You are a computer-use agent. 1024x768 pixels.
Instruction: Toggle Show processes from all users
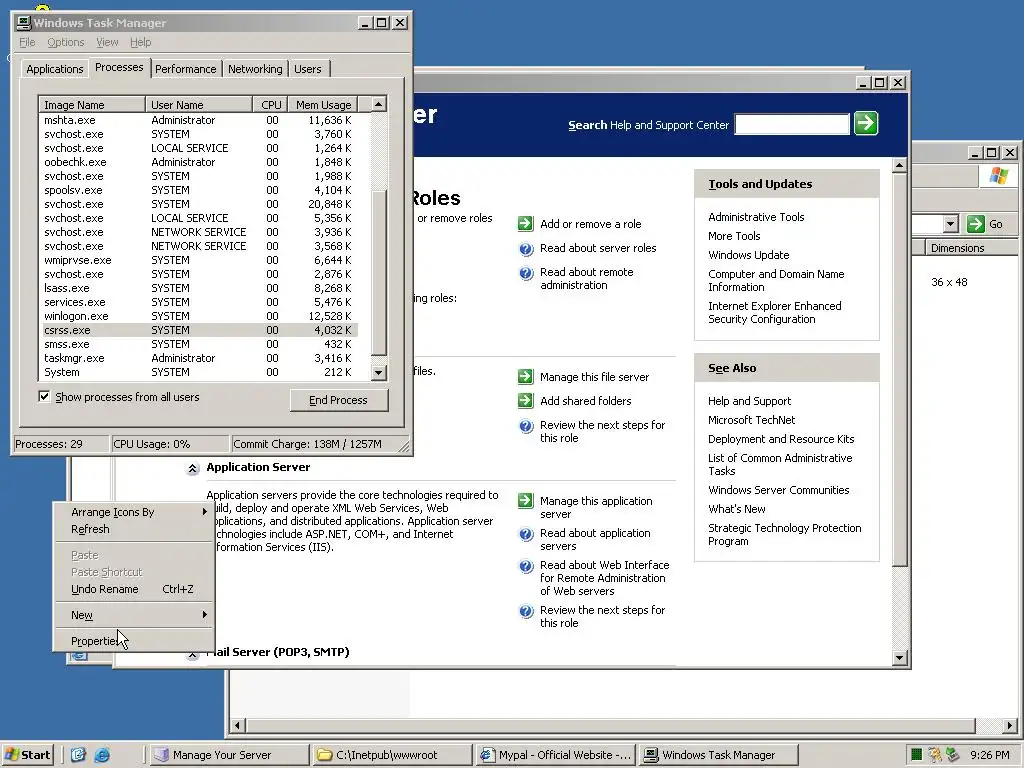44,396
